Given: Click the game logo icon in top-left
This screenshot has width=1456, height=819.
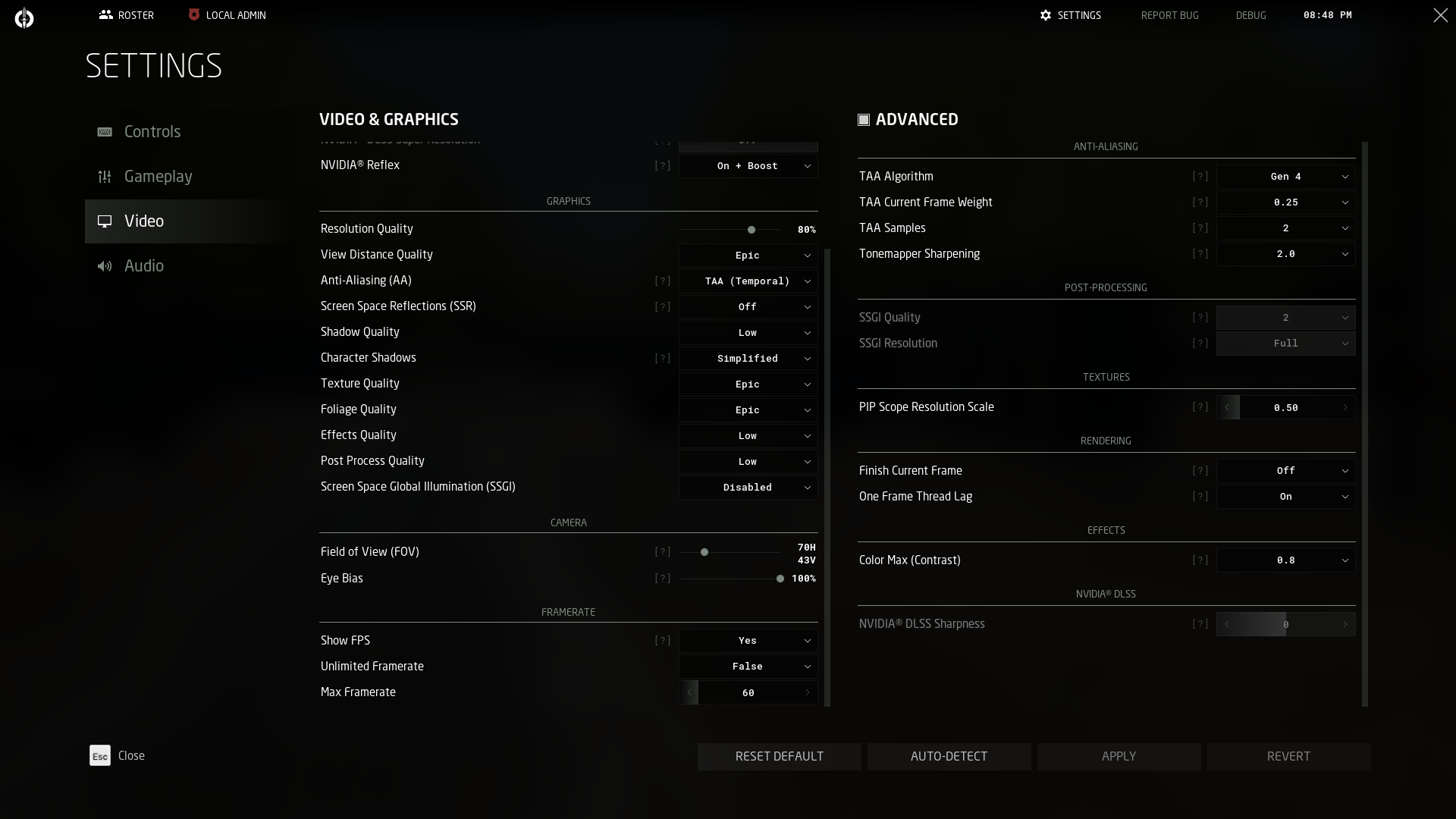Looking at the screenshot, I should point(24,17).
